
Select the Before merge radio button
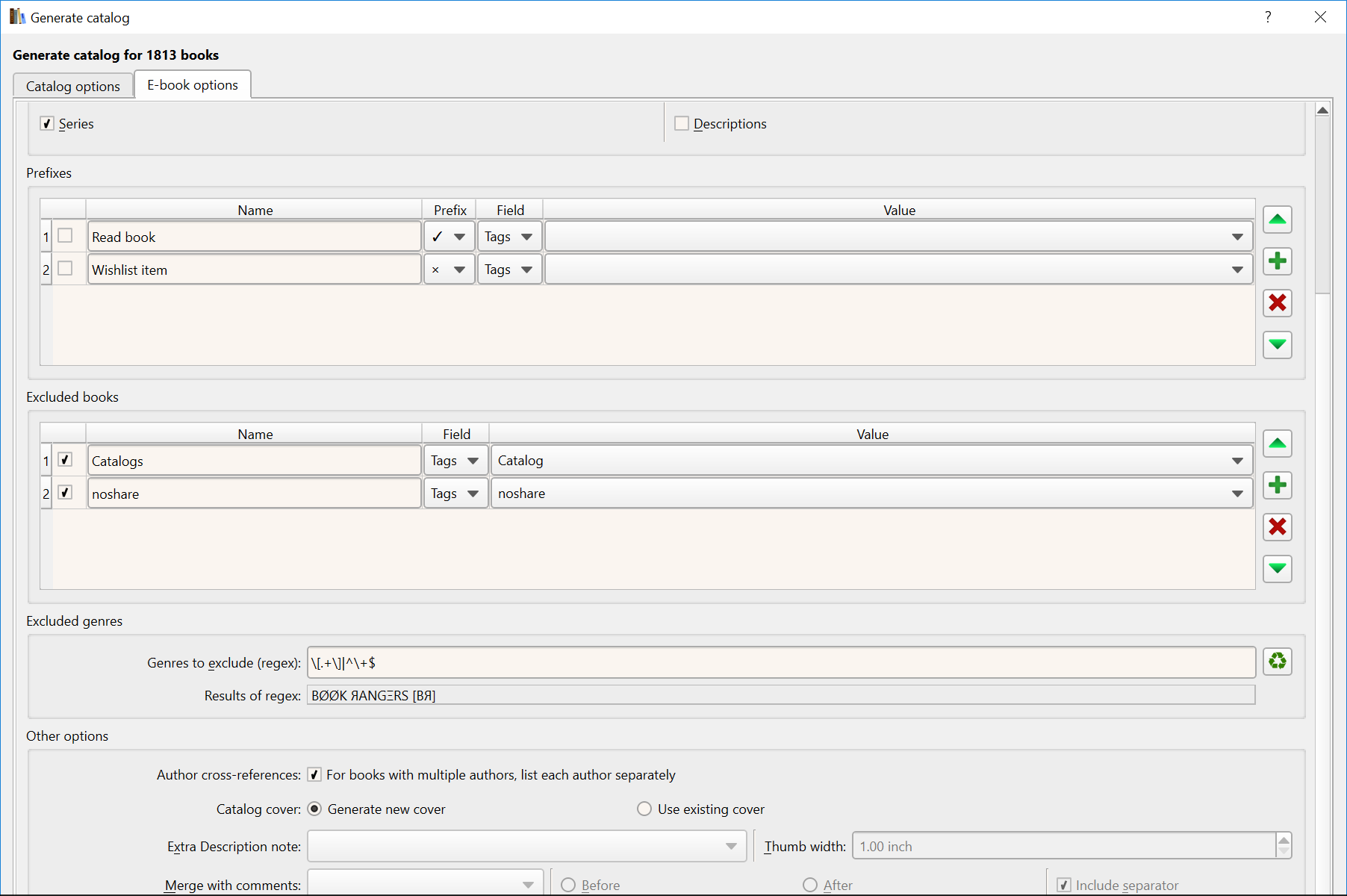(x=568, y=885)
